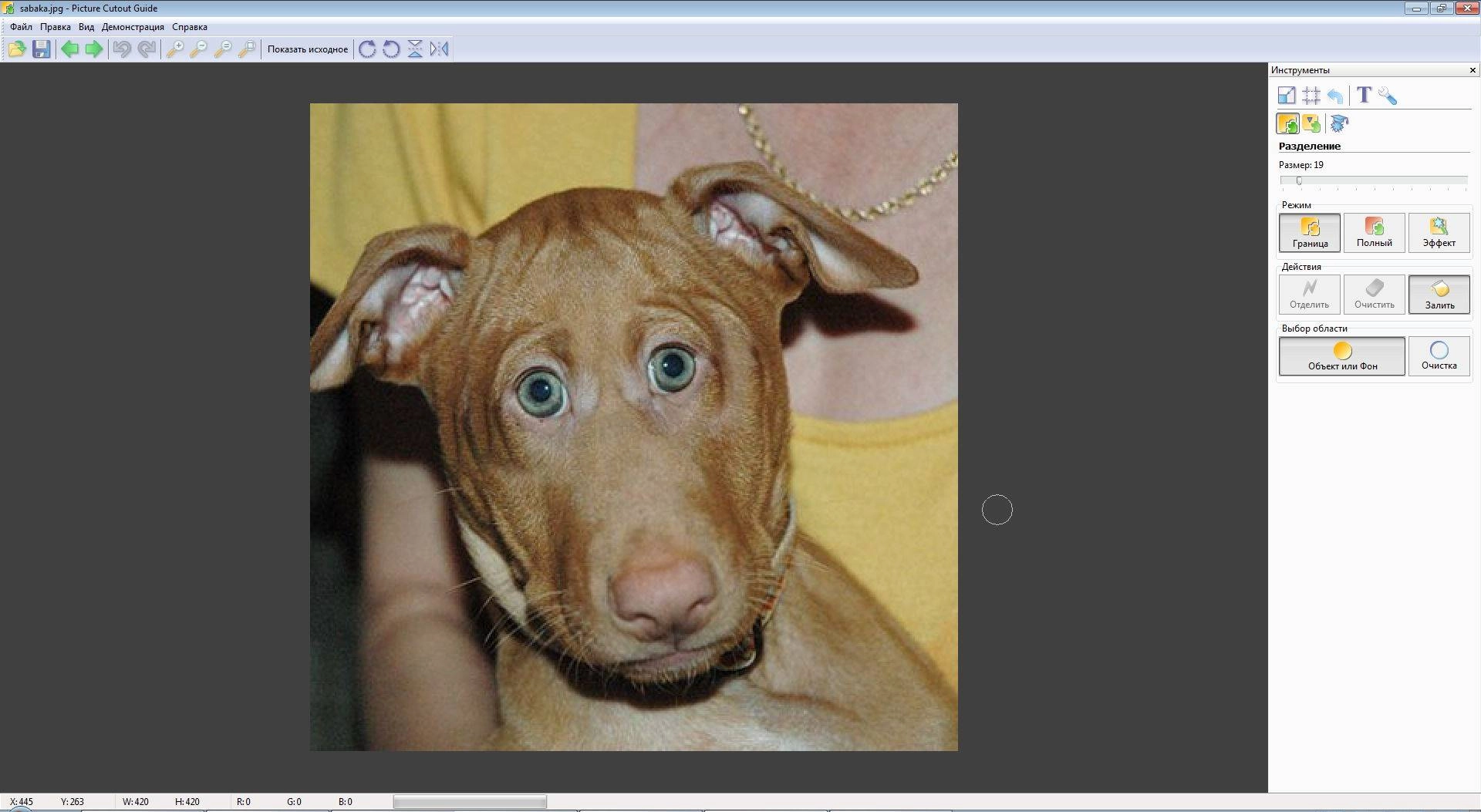1481x812 pixels.
Task: Open the Справка menu
Action: pos(190,27)
